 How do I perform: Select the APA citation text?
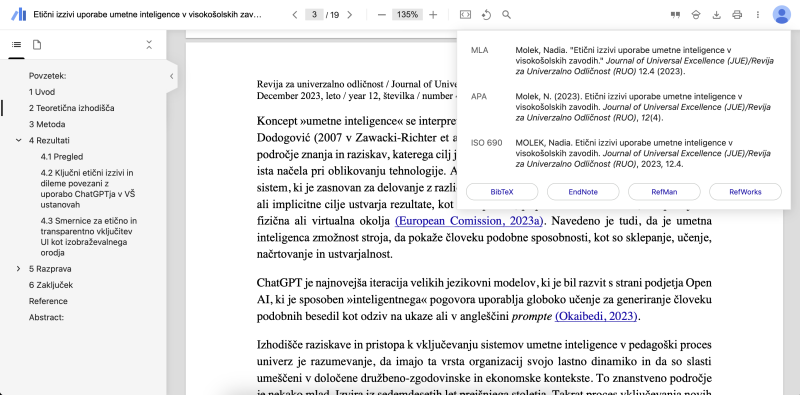click(643, 107)
